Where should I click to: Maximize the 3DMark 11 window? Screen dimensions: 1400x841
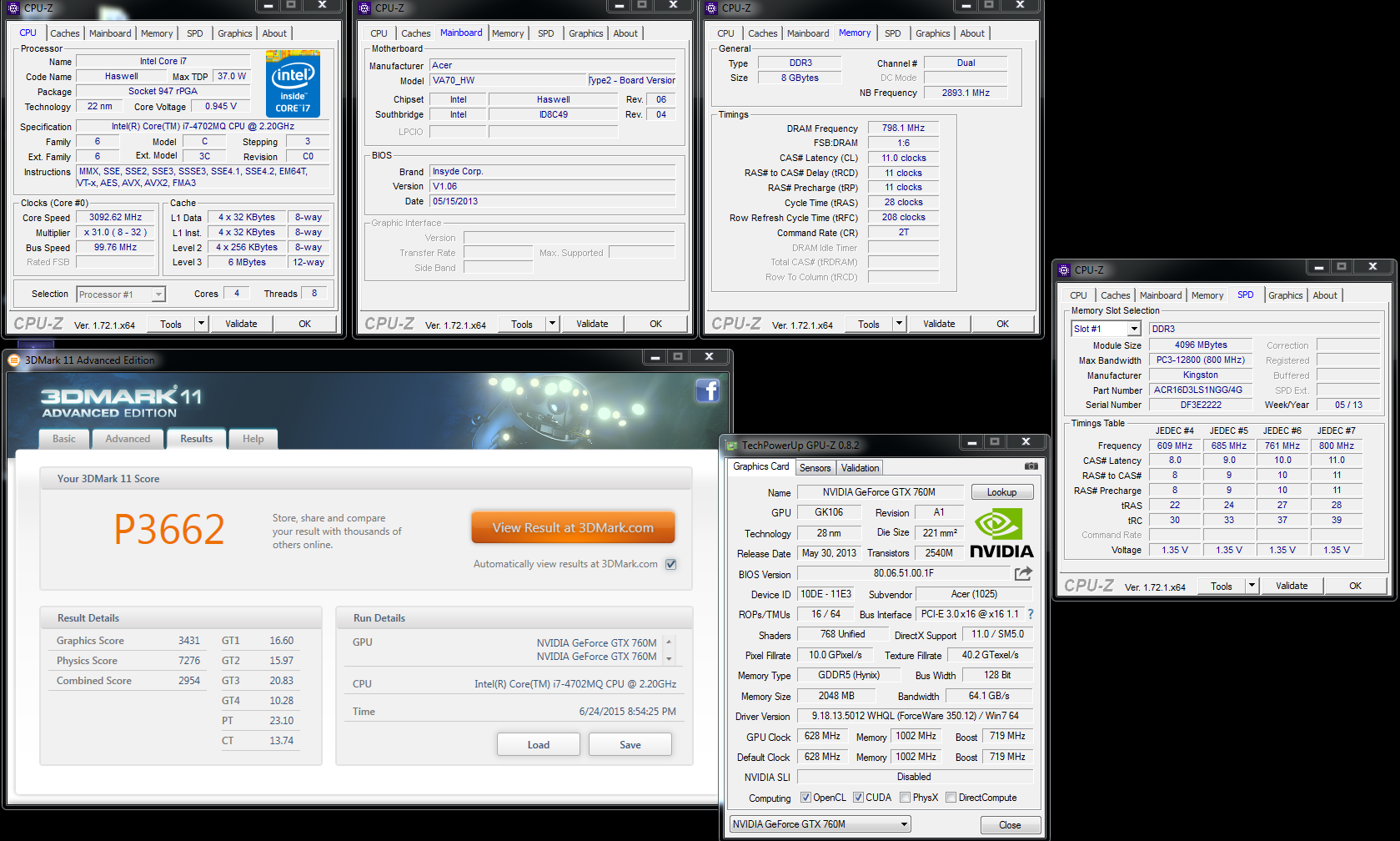678,357
